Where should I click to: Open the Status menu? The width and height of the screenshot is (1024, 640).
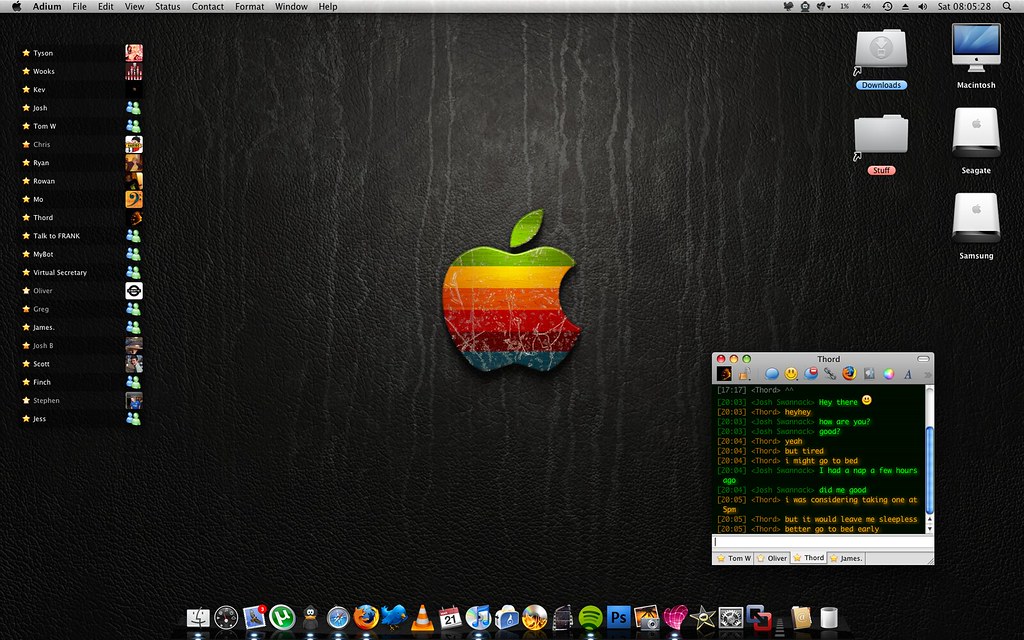[167, 7]
